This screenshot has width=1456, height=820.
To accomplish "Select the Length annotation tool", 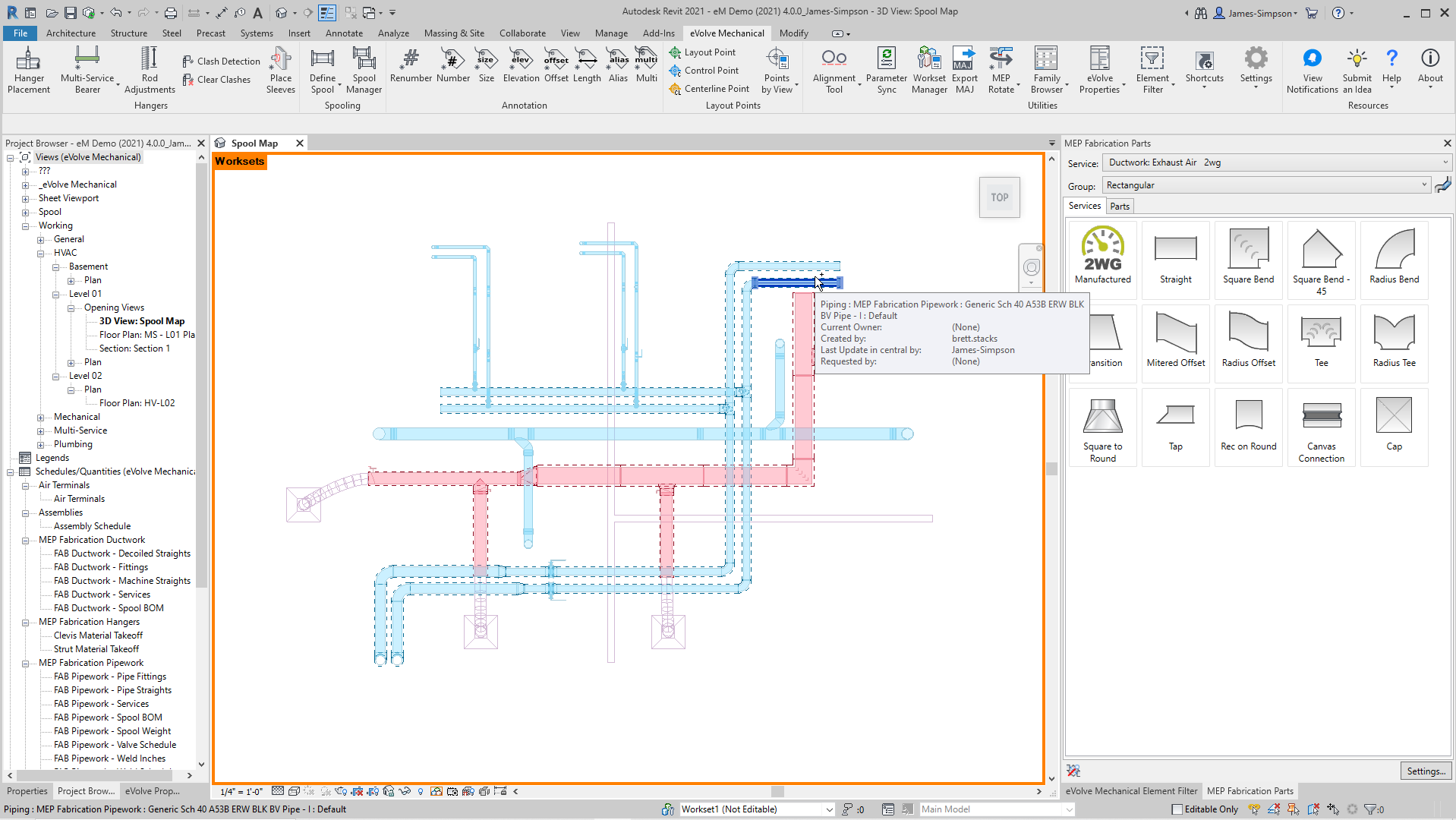I will pyautogui.click(x=587, y=65).
